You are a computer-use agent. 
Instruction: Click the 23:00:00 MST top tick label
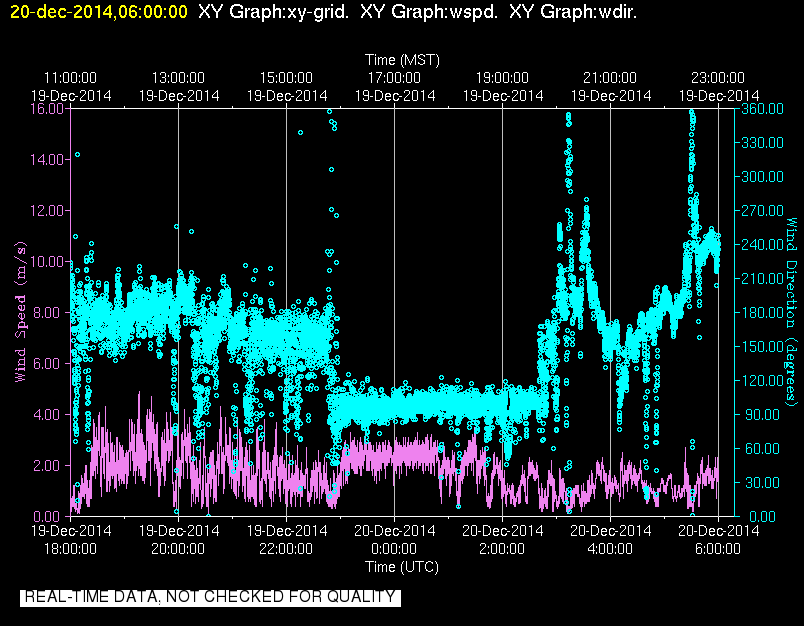click(x=718, y=78)
